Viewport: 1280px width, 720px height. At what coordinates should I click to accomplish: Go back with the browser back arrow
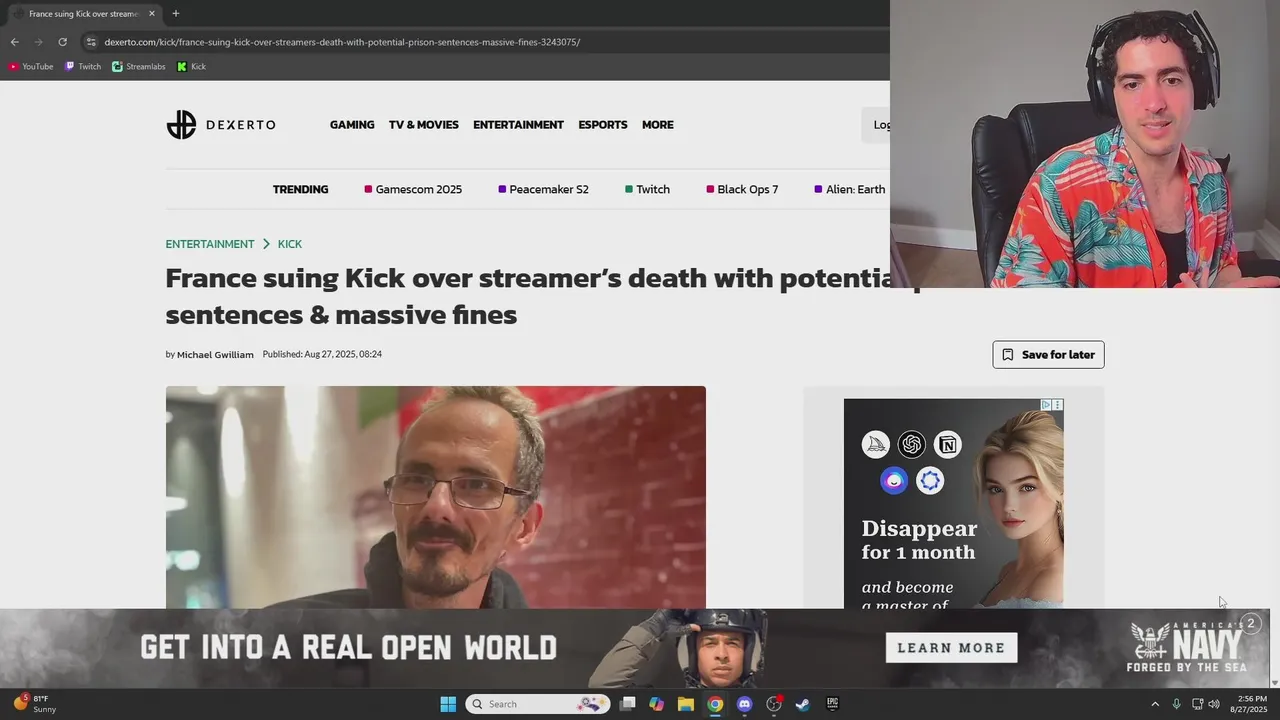(x=14, y=42)
